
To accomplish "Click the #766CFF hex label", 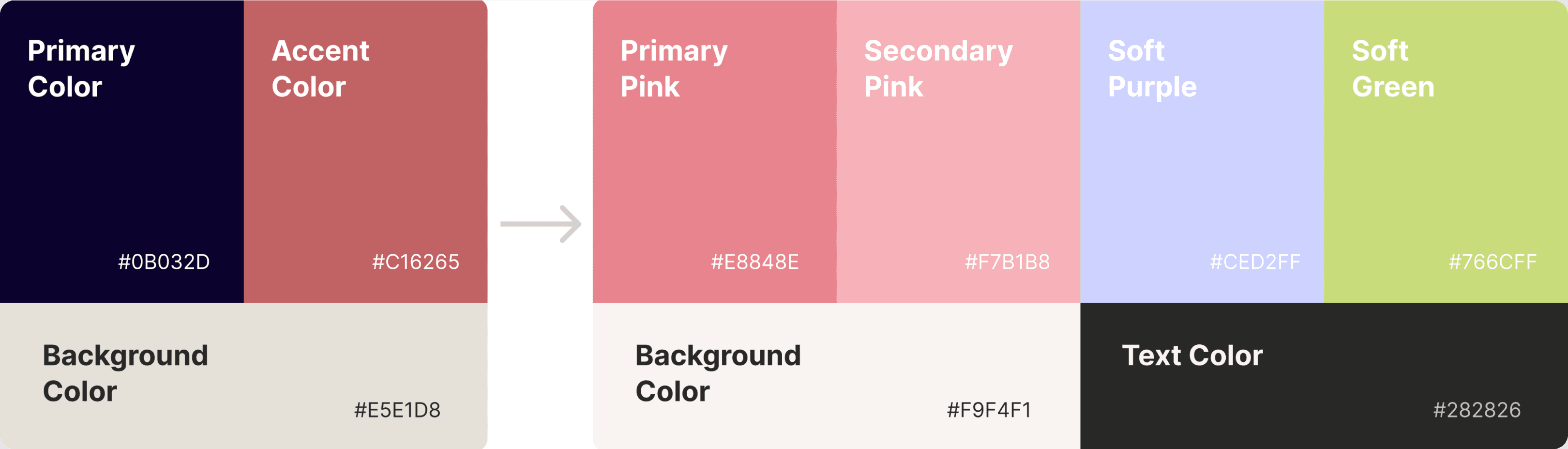I will pyautogui.click(x=1493, y=262).
